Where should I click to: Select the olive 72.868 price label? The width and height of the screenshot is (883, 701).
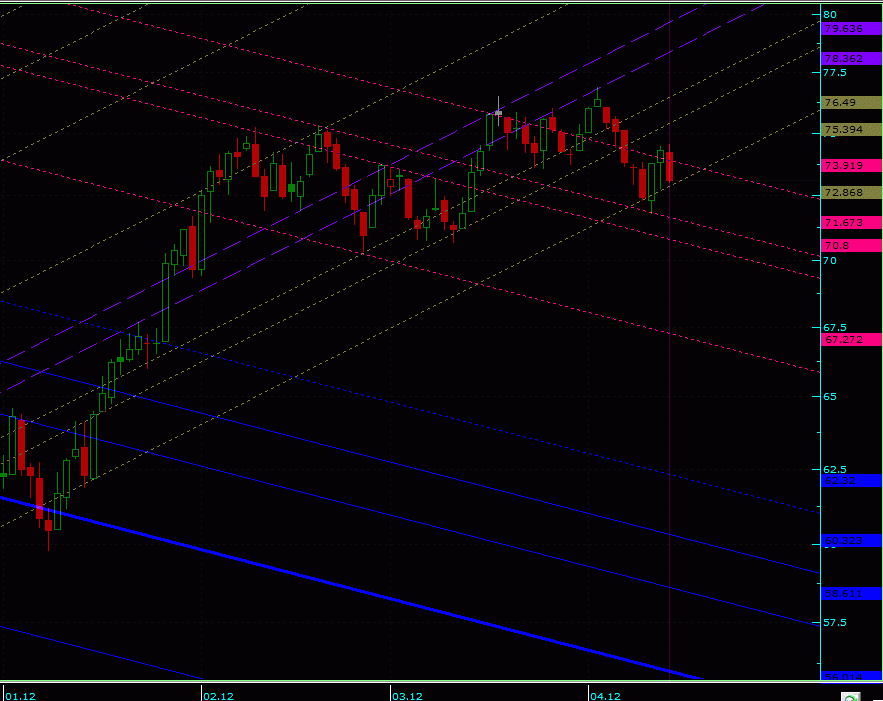click(851, 193)
